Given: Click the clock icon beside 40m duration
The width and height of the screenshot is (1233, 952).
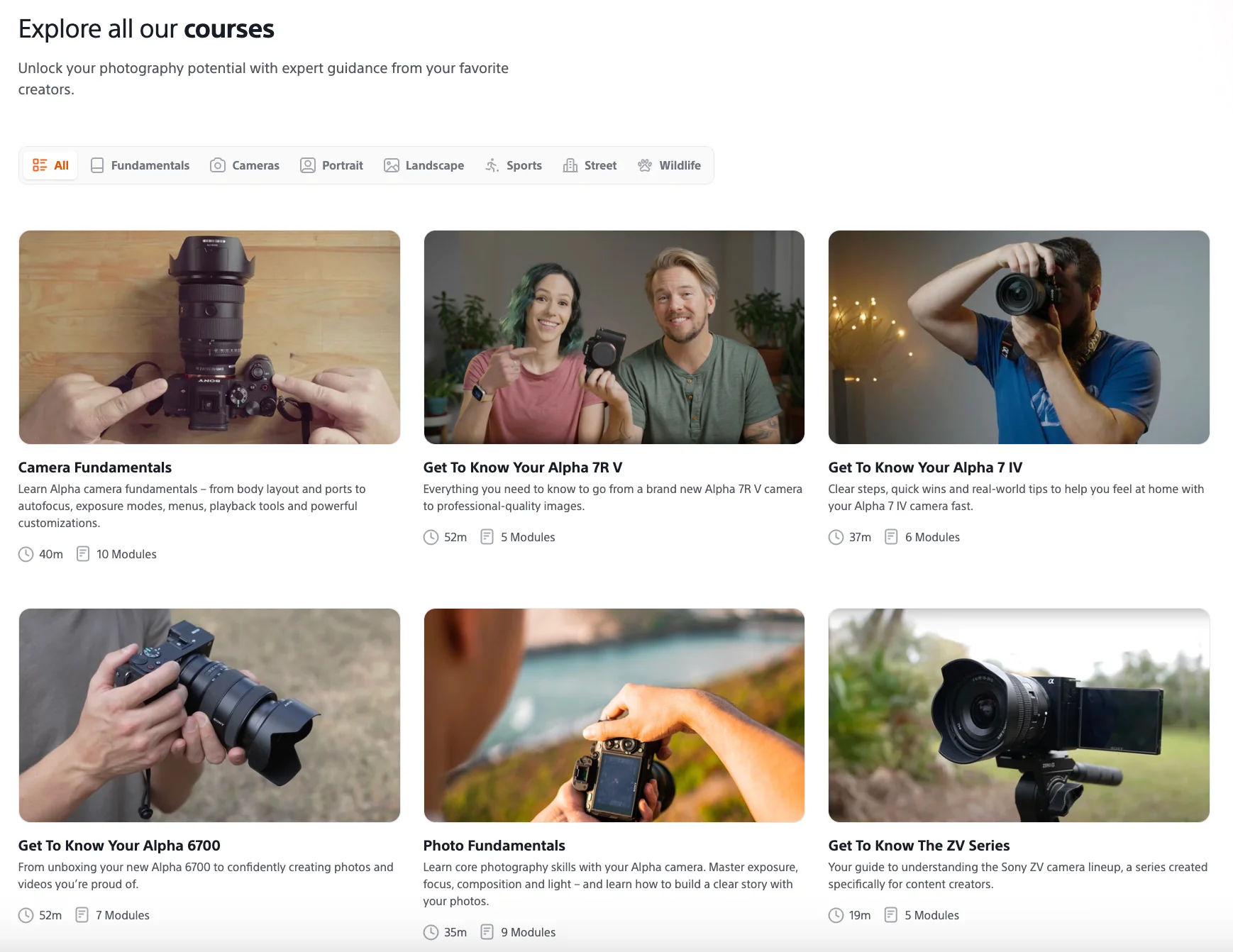Looking at the screenshot, I should tap(26, 554).
